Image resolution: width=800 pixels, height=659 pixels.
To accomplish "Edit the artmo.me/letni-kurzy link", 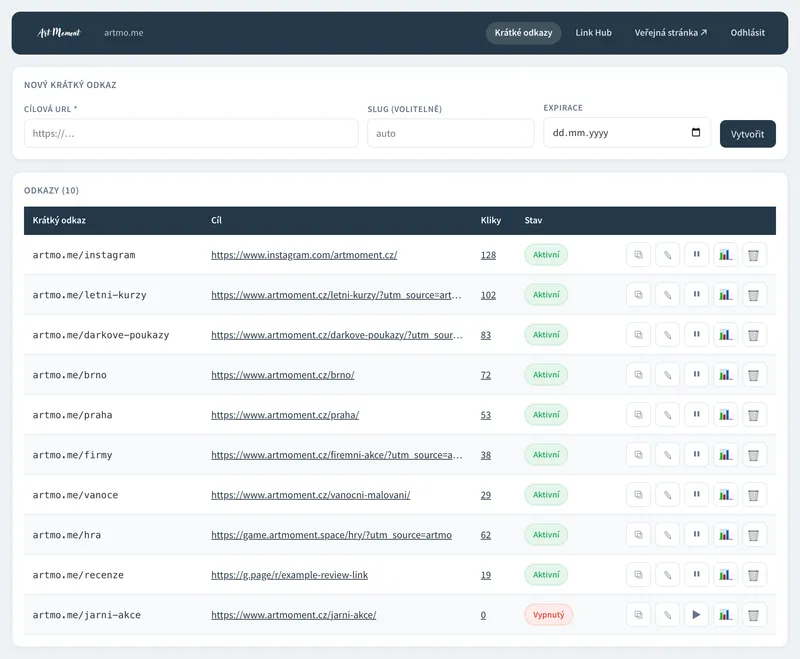I will click(x=667, y=295).
